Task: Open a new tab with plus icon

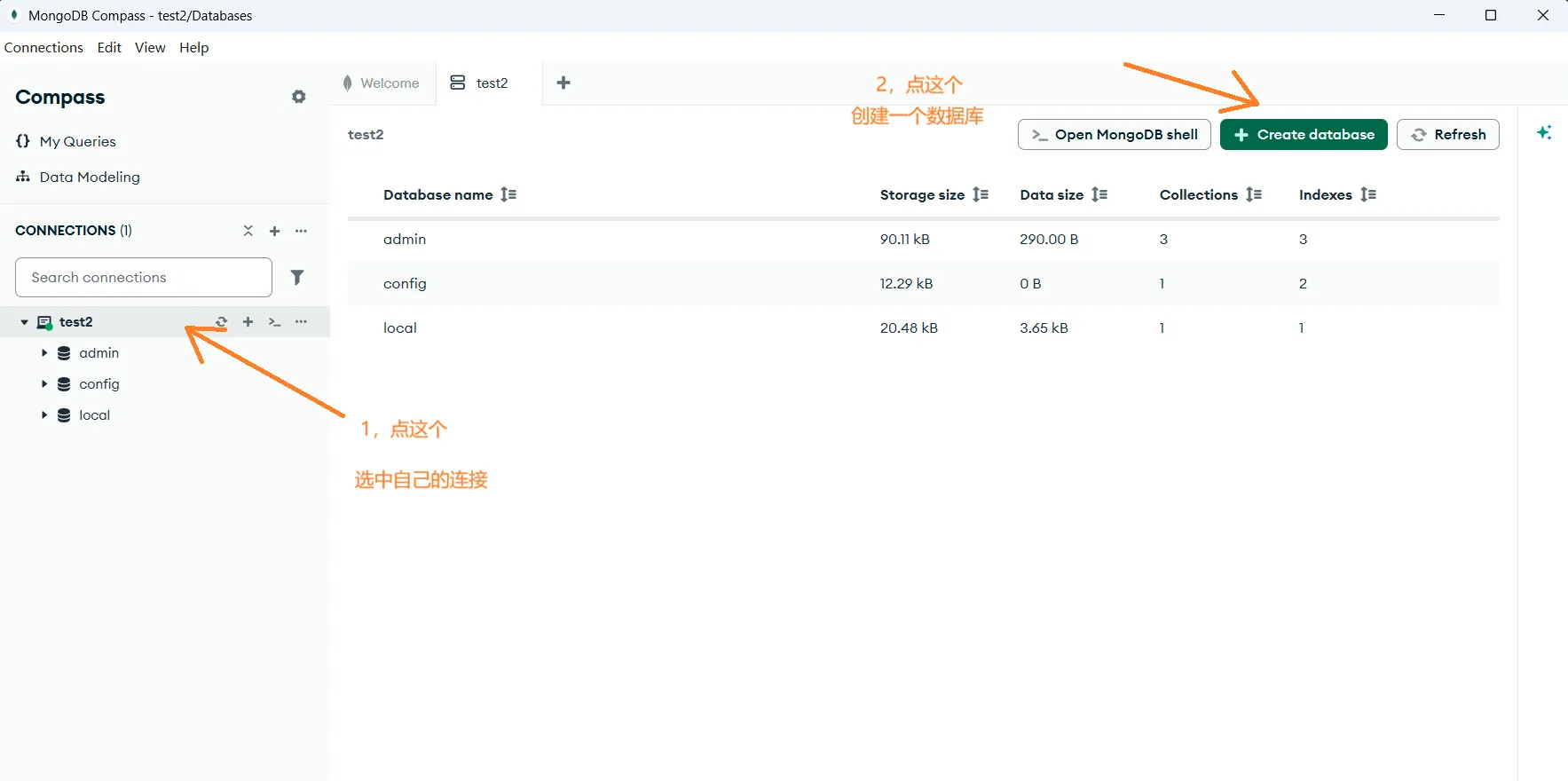Action: click(x=563, y=83)
